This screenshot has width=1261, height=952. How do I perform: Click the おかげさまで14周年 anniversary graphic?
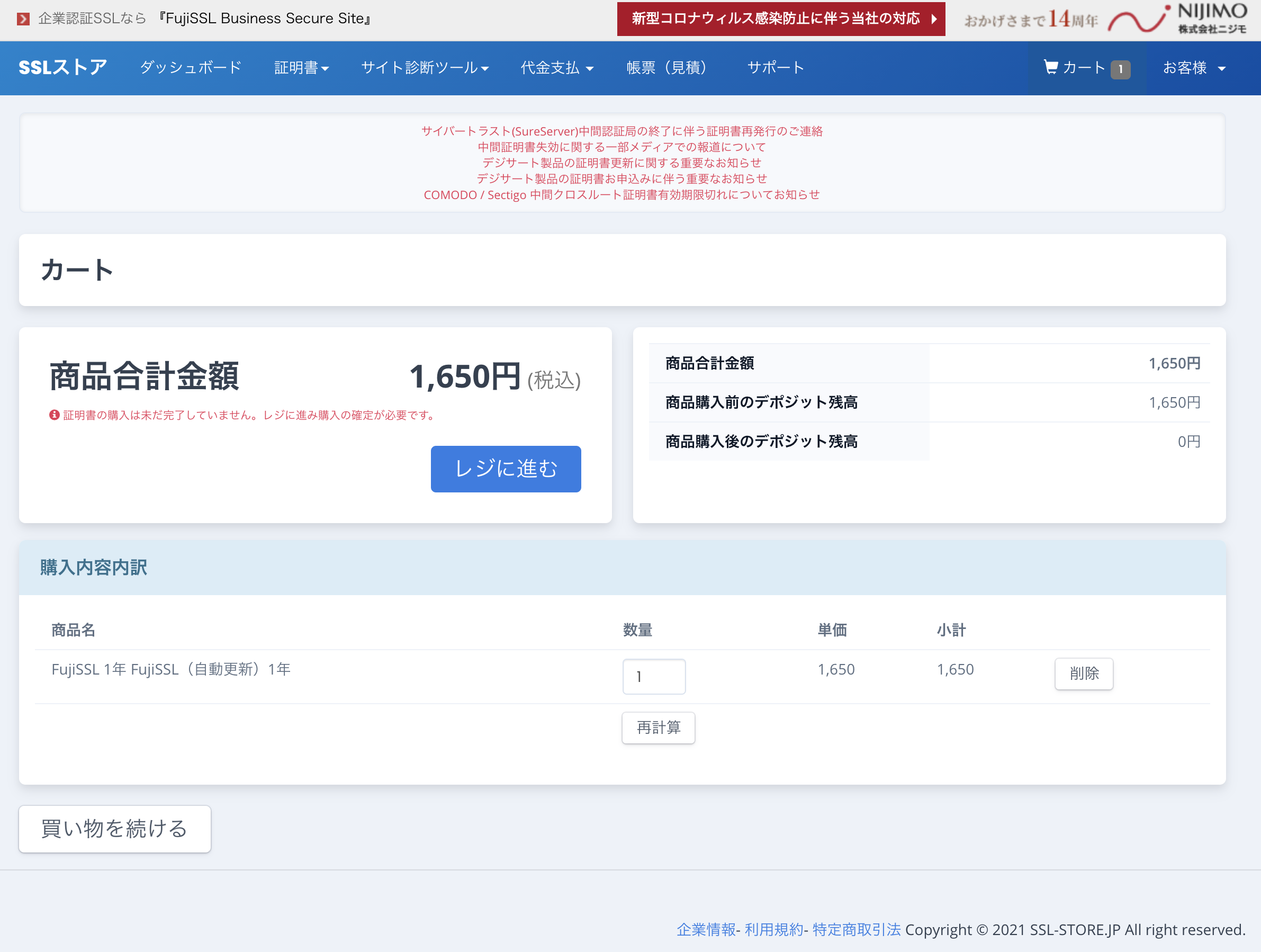pyautogui.click(x=1031, y=20)
